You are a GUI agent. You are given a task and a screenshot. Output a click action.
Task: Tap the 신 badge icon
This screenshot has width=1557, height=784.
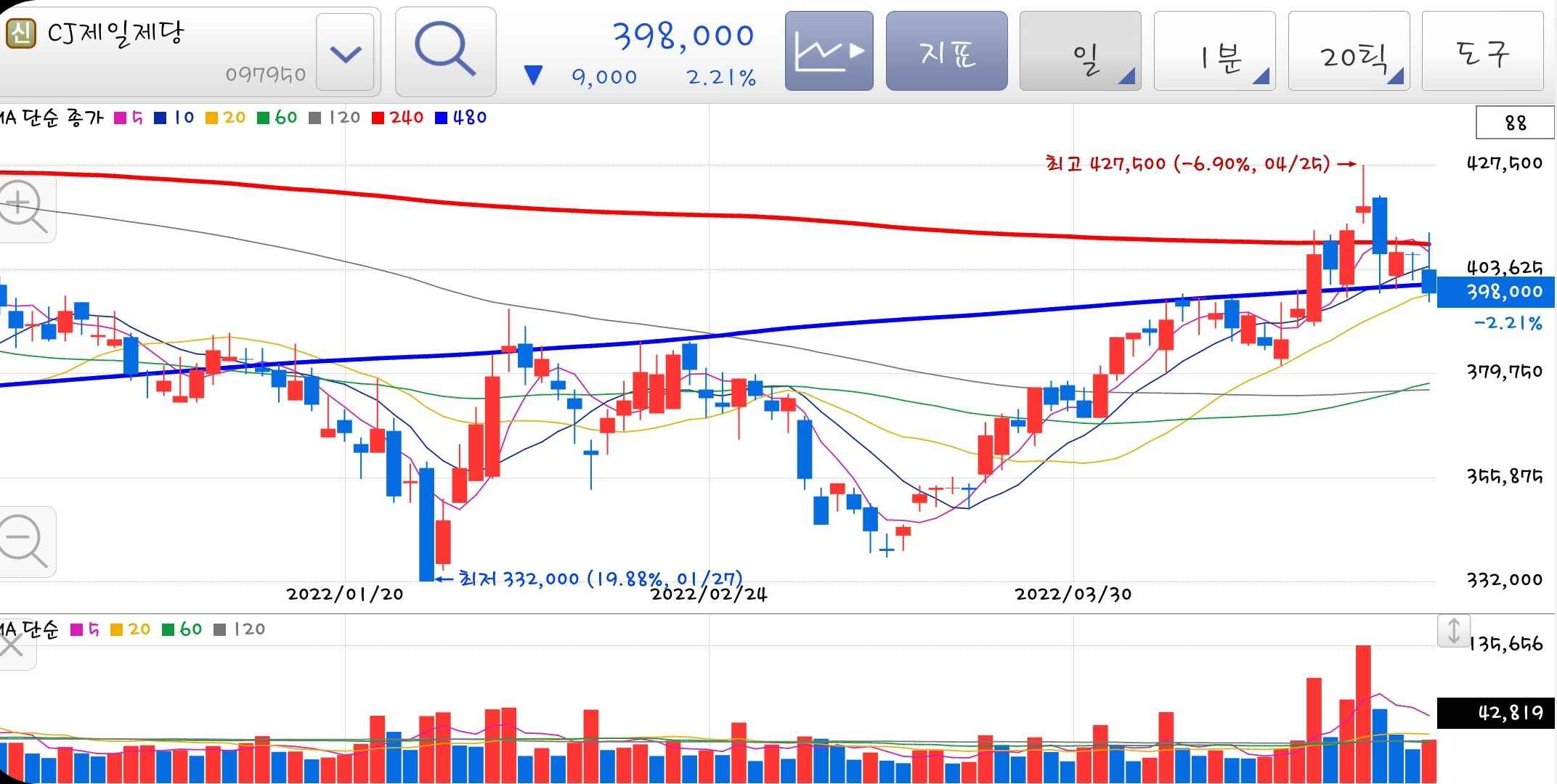click(x=21, y=33)
